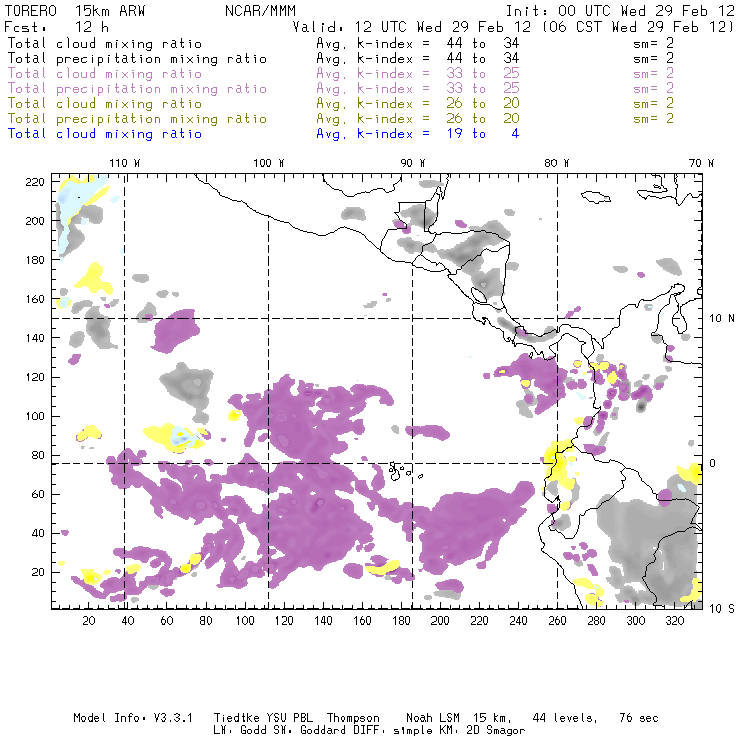Click the 'Model Info: V3.3.1' text
Screen dimensions: 740x740
[x=133, y=718]
